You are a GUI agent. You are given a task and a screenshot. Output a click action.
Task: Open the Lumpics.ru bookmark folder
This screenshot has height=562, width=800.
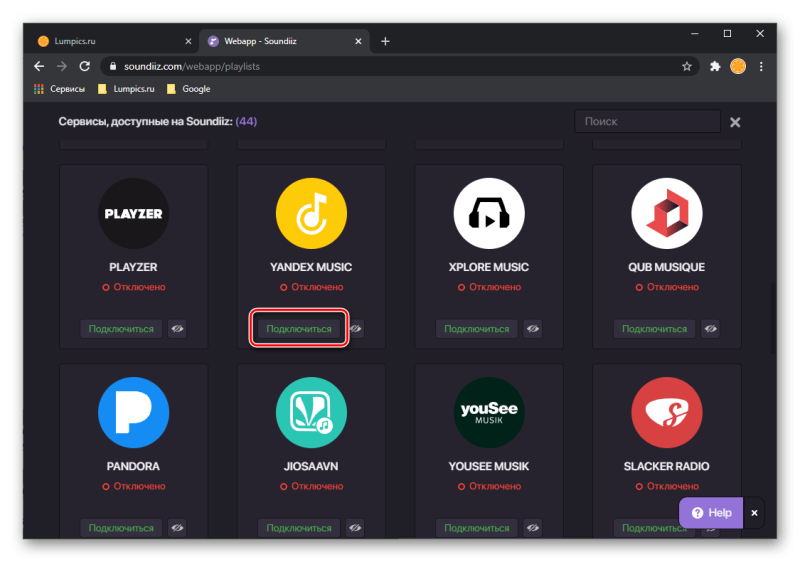126,89
